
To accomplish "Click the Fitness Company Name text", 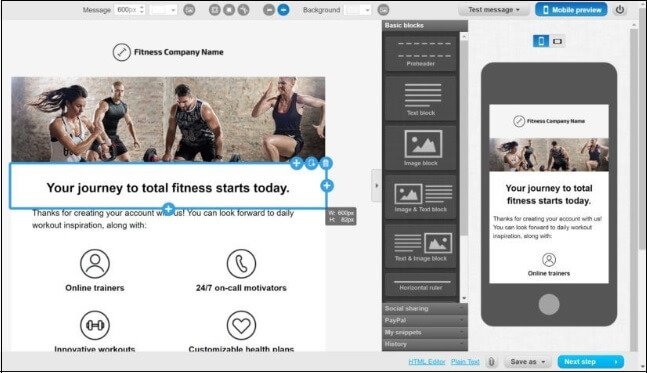I will pyautogui.click(x=179, y=52).
